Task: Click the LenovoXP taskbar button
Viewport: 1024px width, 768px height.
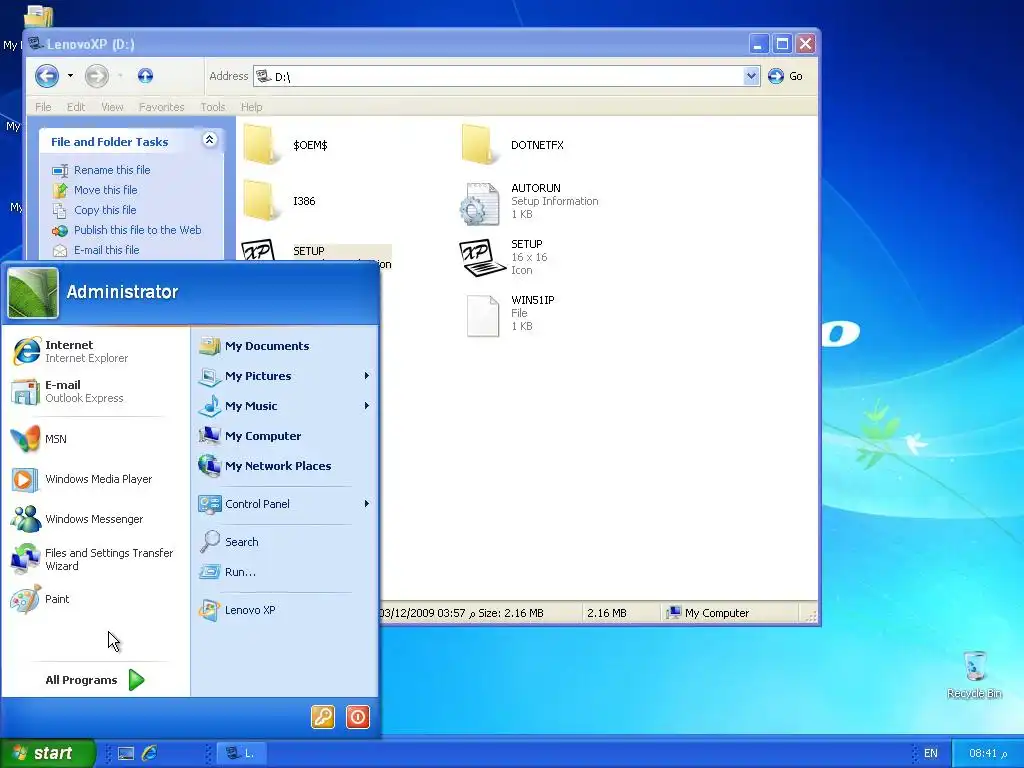Action: [x=240, y=754]
